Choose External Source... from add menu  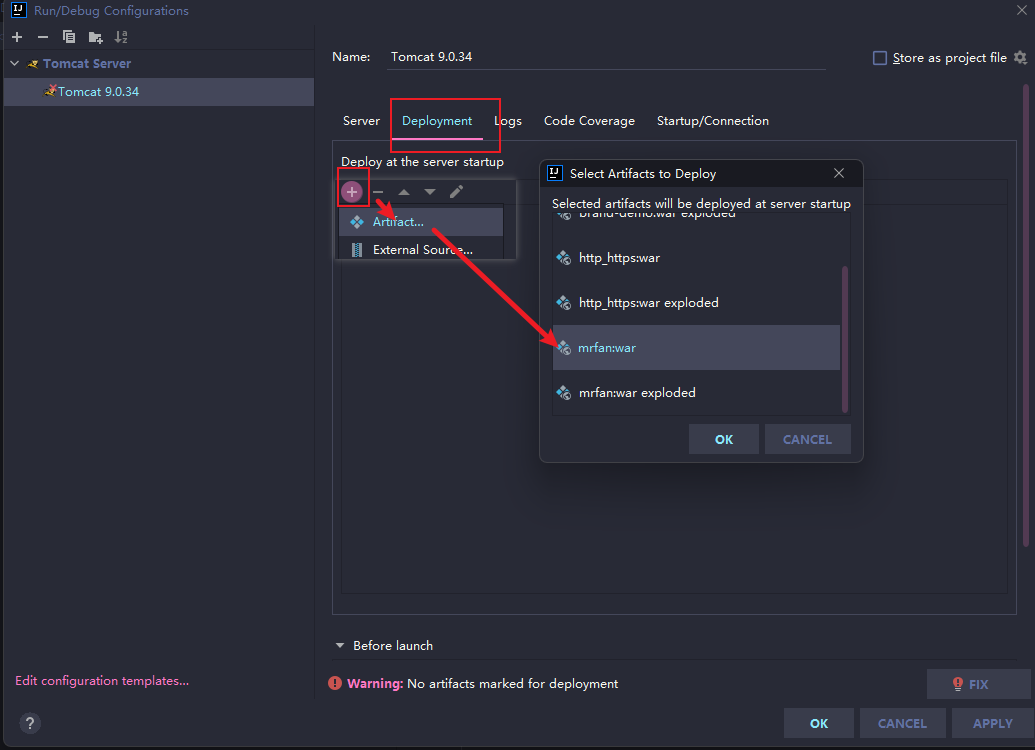pyautogui.click(x=421, y=250)
